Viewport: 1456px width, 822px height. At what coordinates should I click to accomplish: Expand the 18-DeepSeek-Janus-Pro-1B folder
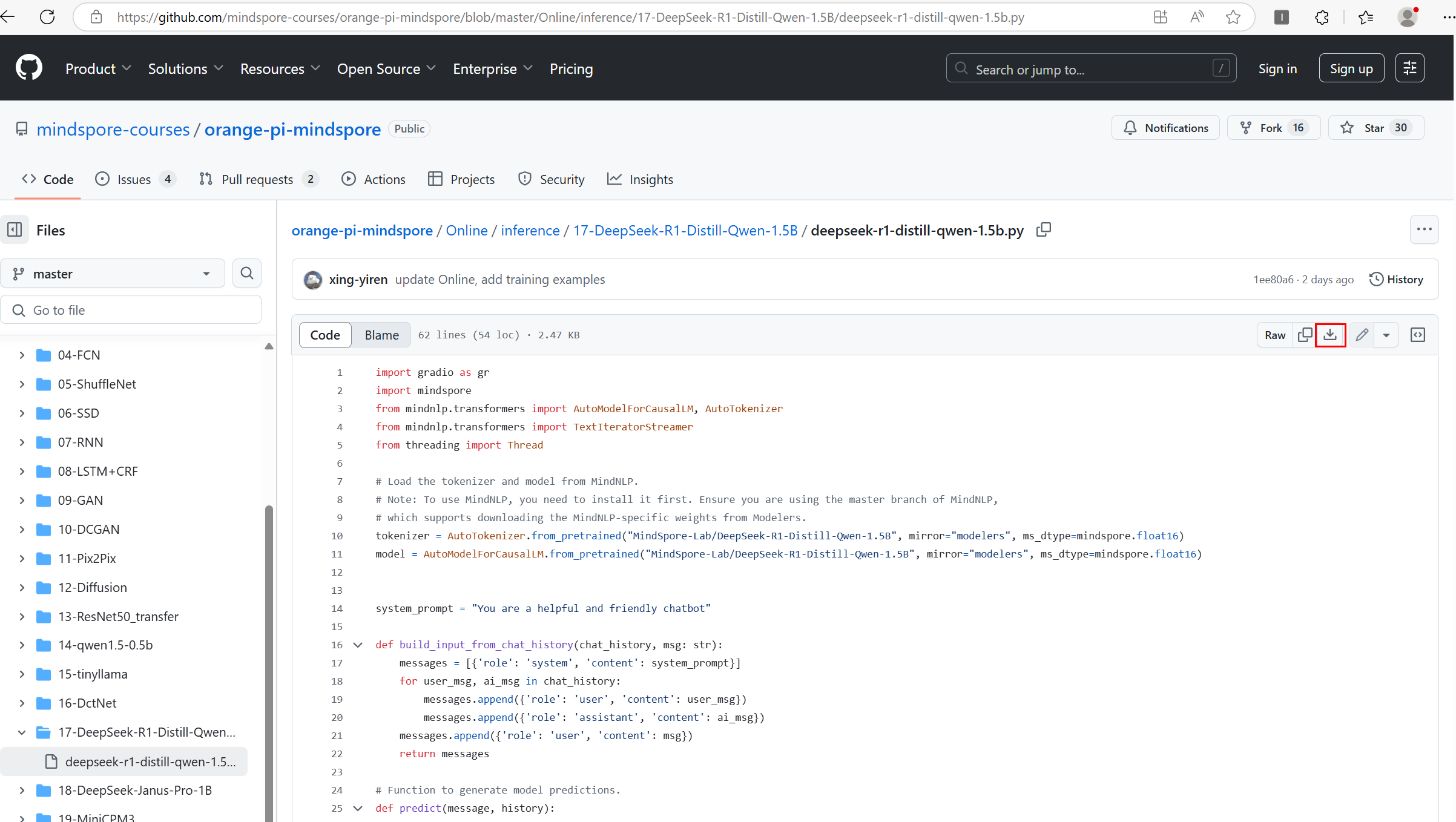[x=22, y=791]
